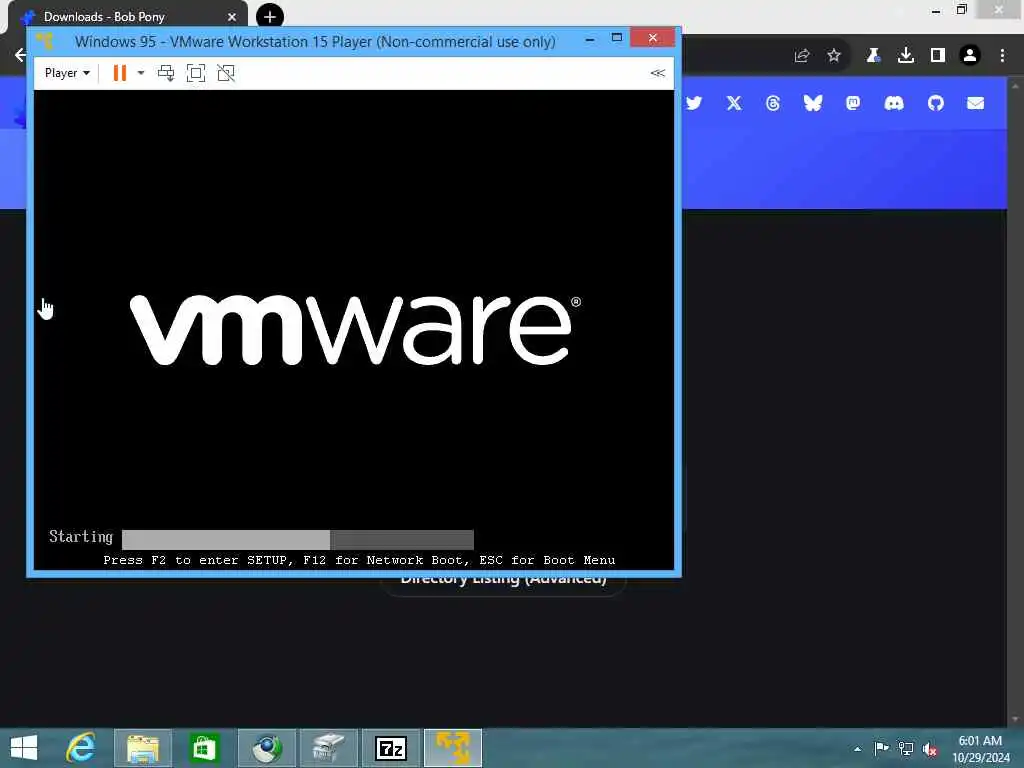Click the webpage vertical scrollbar
This screenshot has height=768, width=1024.
[x=1014, y=401]
